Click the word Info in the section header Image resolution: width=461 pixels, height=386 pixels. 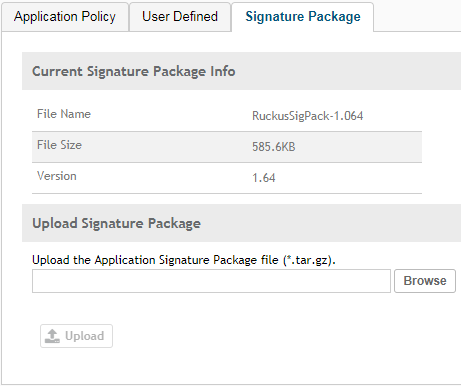click(x=223, y=71)
